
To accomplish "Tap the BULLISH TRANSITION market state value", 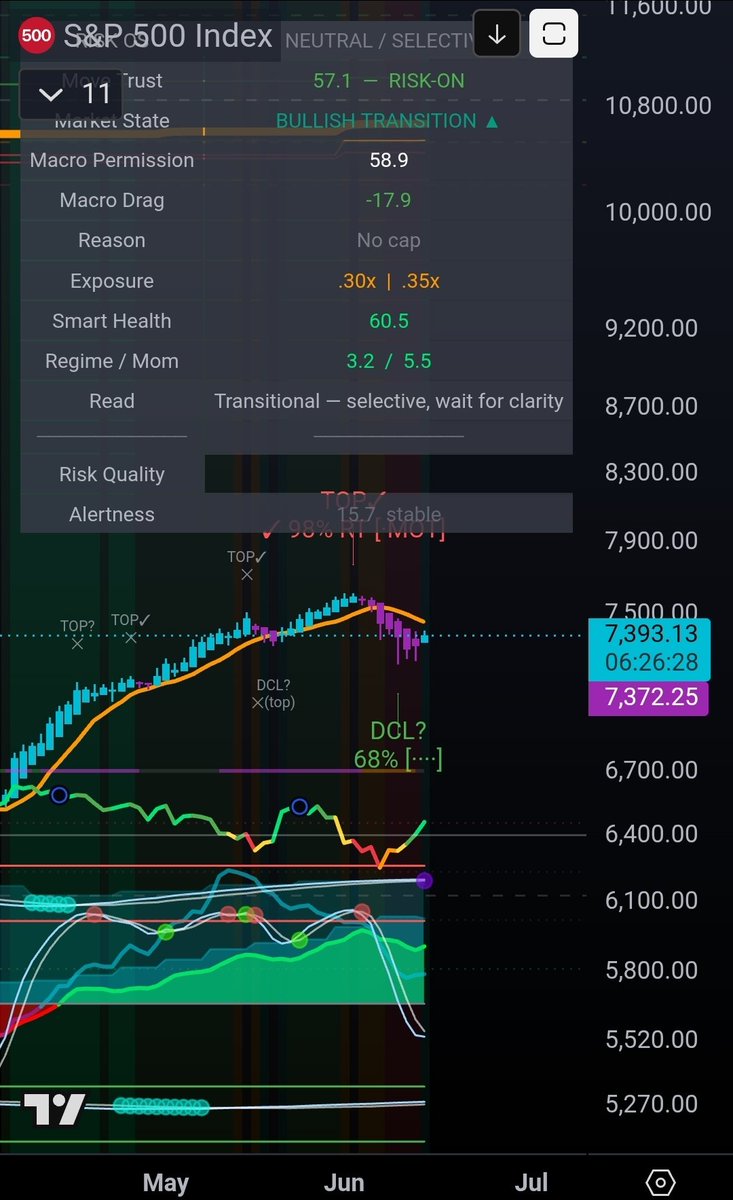I will click(388, 120).
